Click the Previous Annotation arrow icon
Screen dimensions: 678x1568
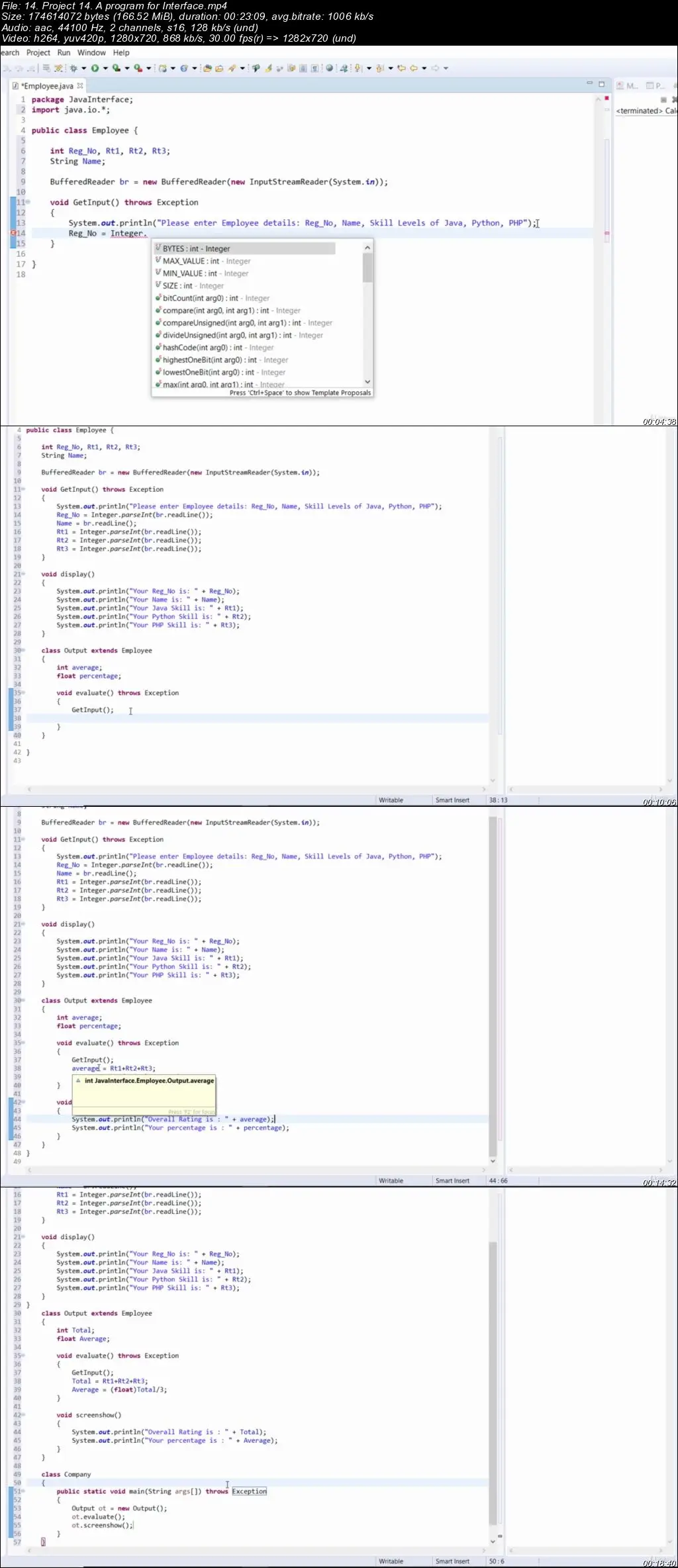point(379,68)
